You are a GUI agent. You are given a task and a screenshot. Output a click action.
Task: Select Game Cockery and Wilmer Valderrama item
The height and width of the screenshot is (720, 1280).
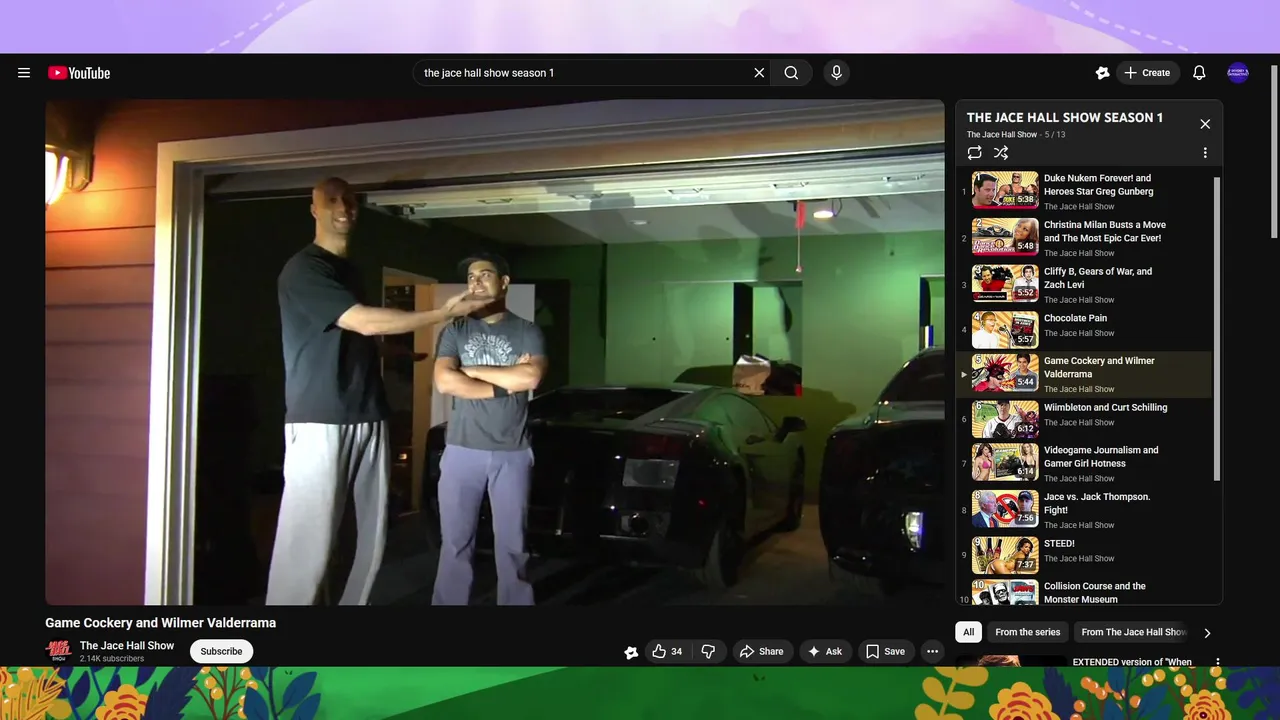click(1085, 374)
